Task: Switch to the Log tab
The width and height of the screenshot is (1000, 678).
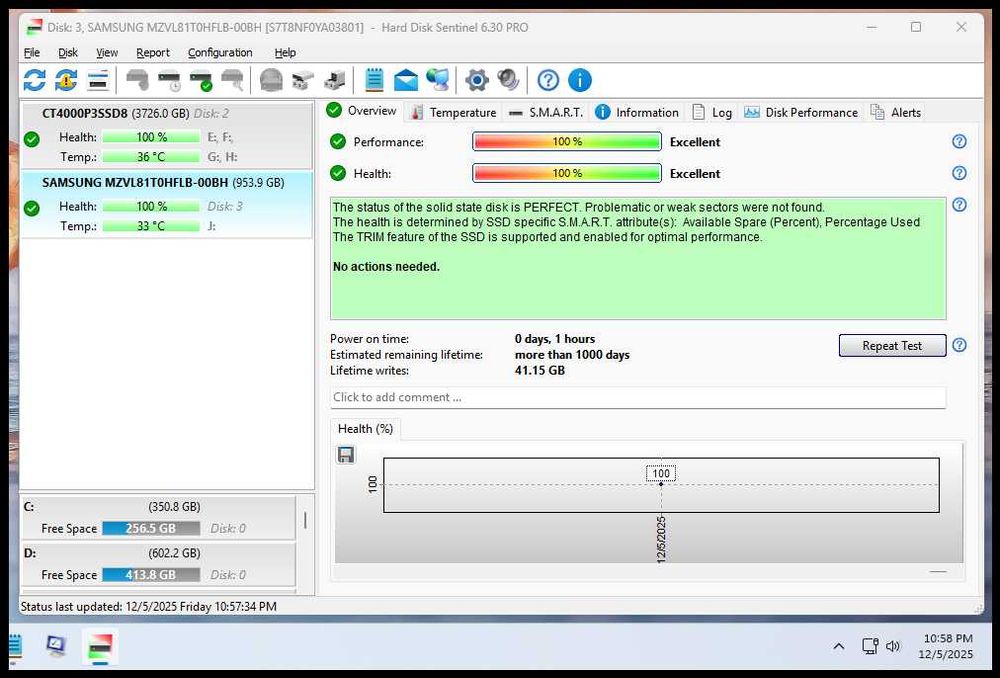Action: coord(712,112)
